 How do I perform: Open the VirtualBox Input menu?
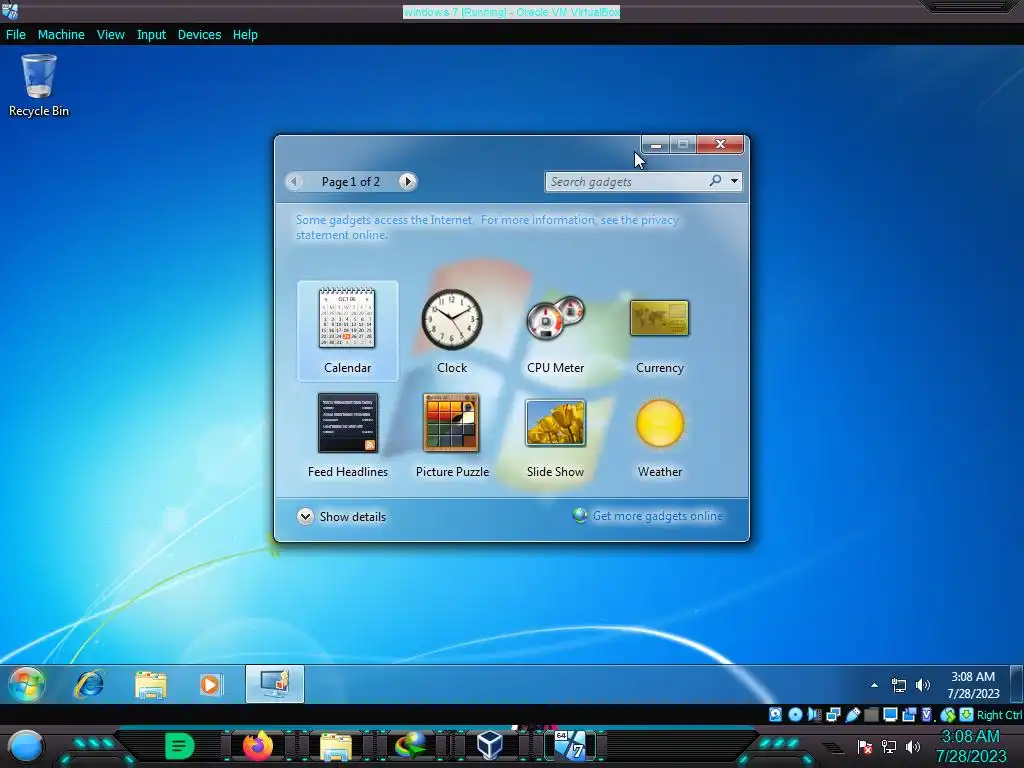(x=151, y=35)
